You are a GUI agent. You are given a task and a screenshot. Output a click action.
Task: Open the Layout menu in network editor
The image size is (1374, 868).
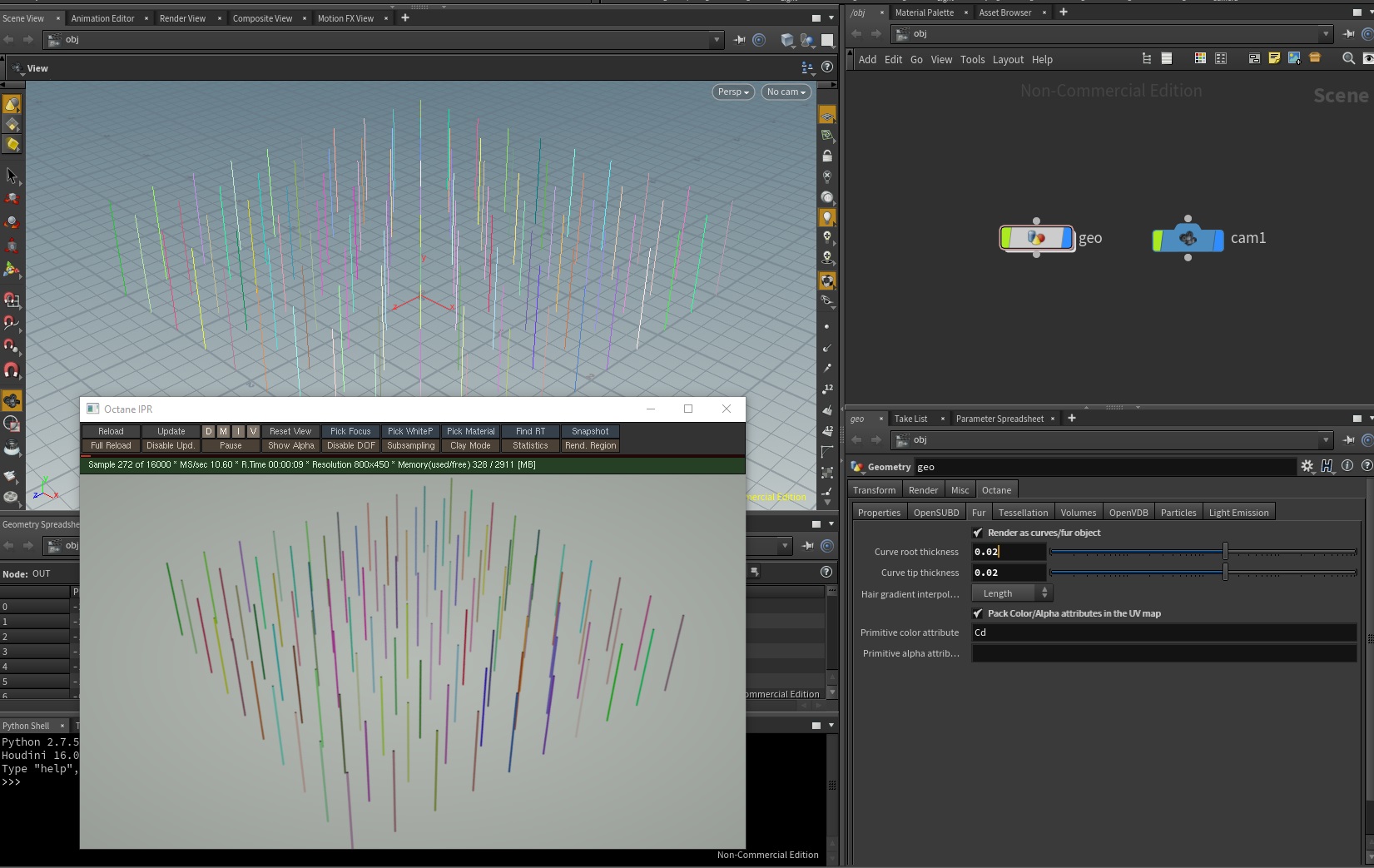point(1007,60)
